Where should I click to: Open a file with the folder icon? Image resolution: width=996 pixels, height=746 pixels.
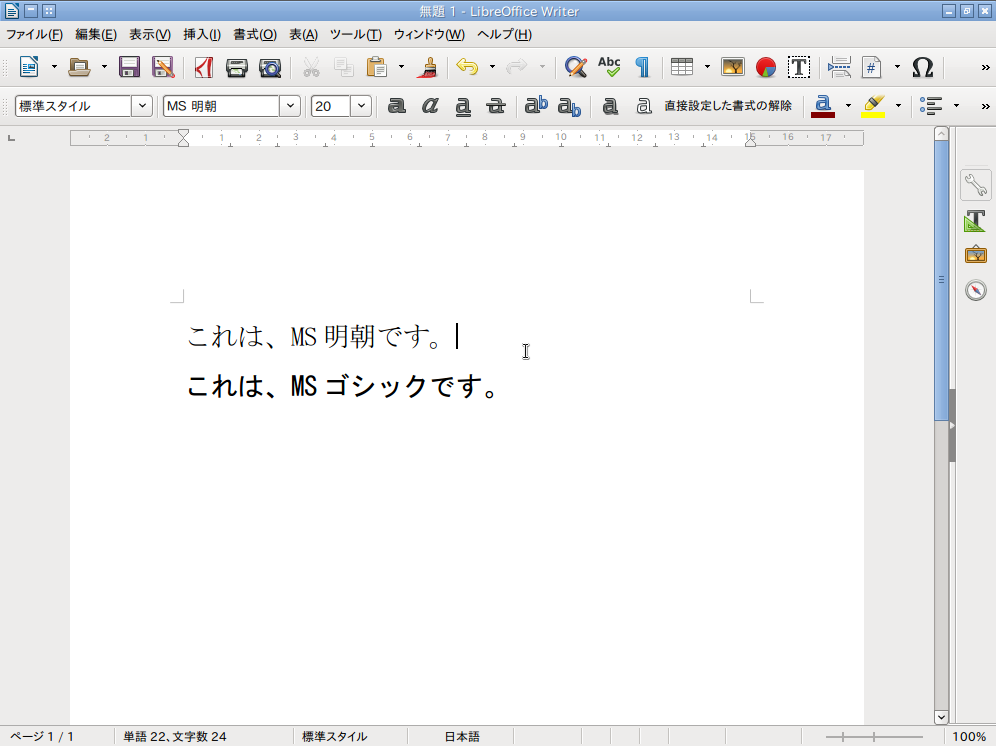click(79, 67)
